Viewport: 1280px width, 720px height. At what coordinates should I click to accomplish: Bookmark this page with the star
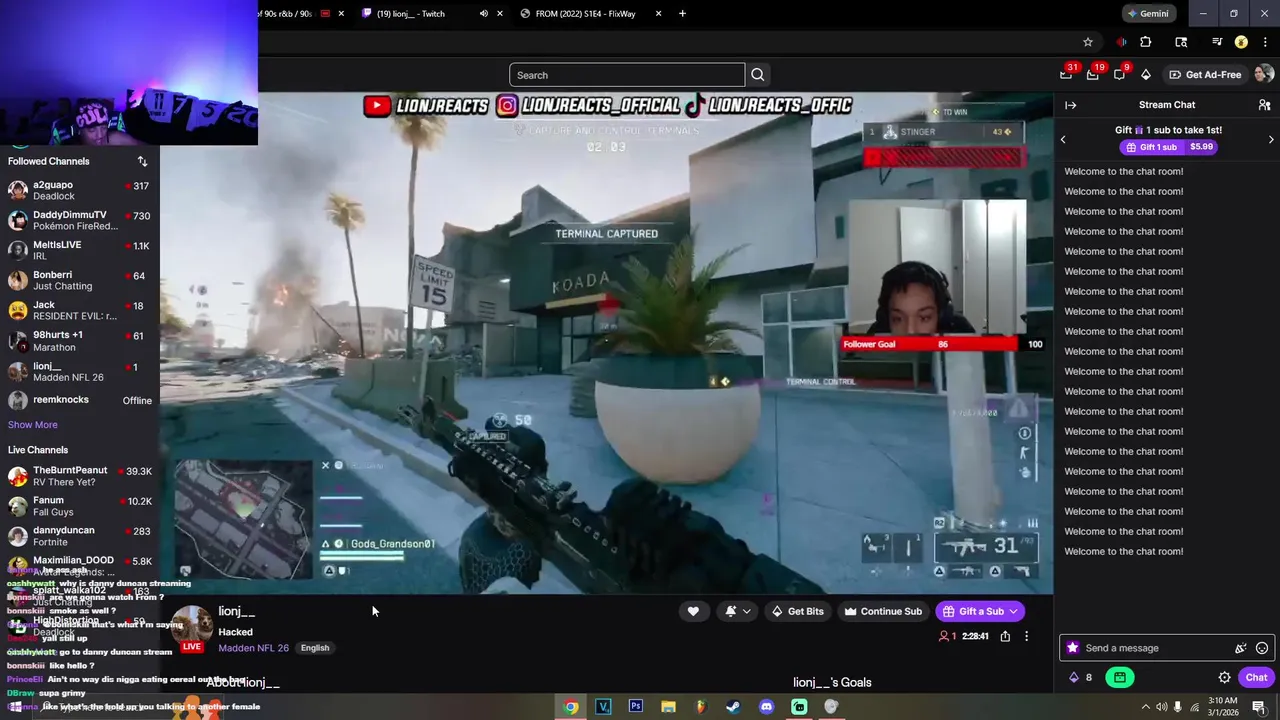coord(1088,42)
